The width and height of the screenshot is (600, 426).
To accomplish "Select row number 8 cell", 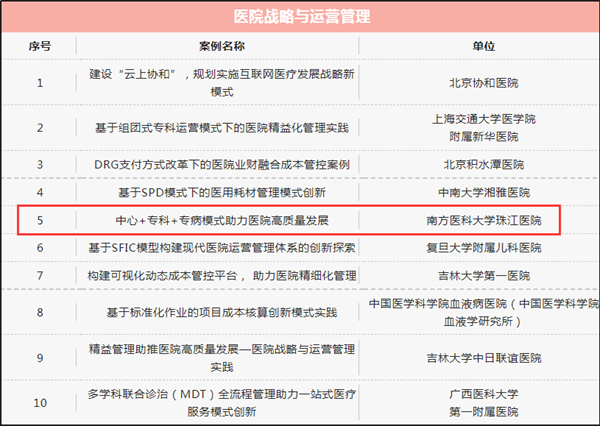I will (40, 312).
